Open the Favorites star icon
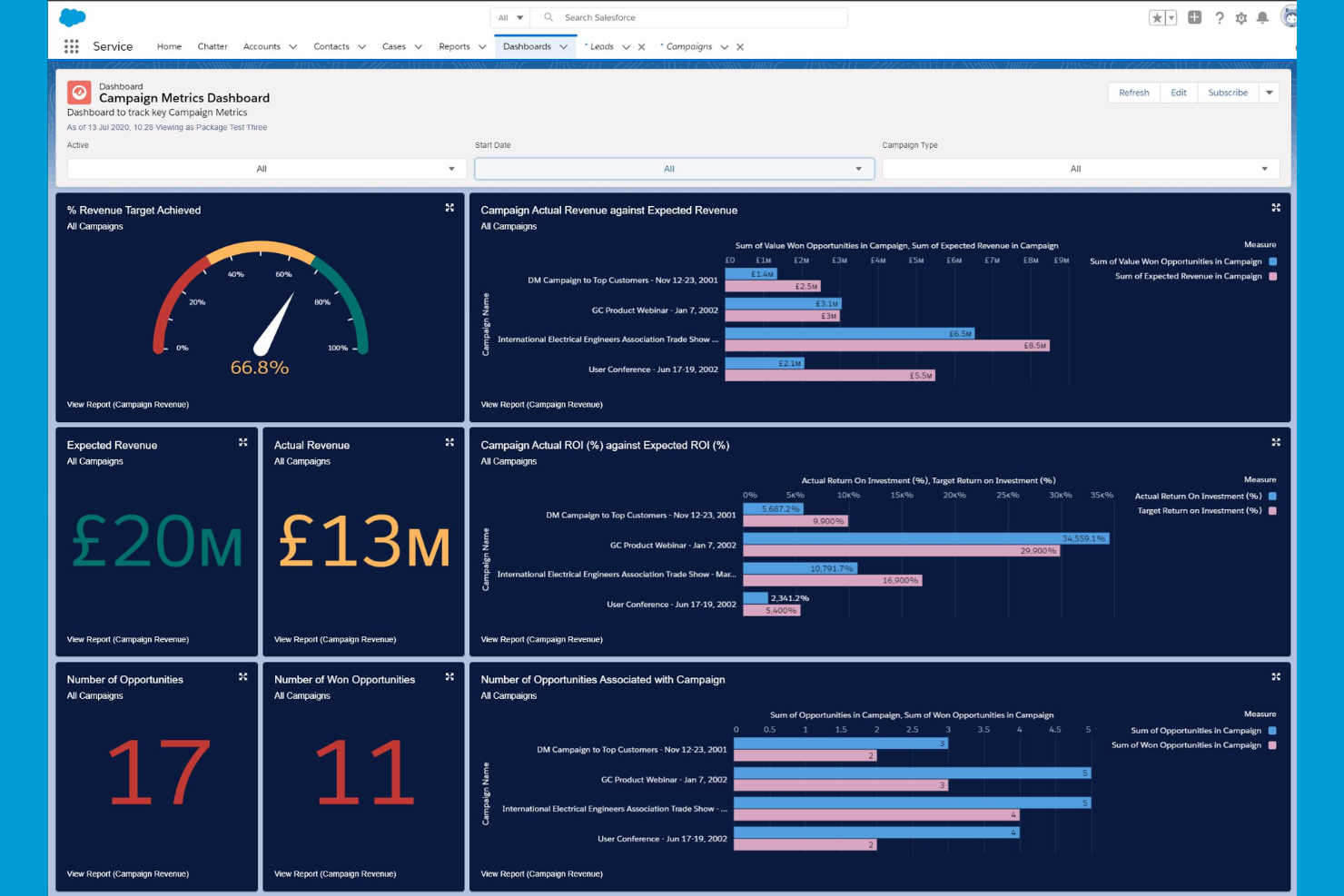The width and height of the screenshot is (1344, 896). coord(1157,17)
